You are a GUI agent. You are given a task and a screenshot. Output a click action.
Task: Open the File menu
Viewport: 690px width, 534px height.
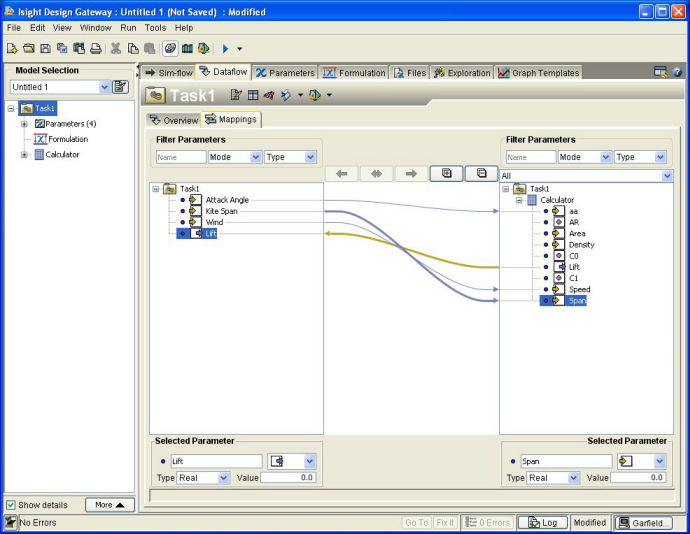click(x=14, y=28)
